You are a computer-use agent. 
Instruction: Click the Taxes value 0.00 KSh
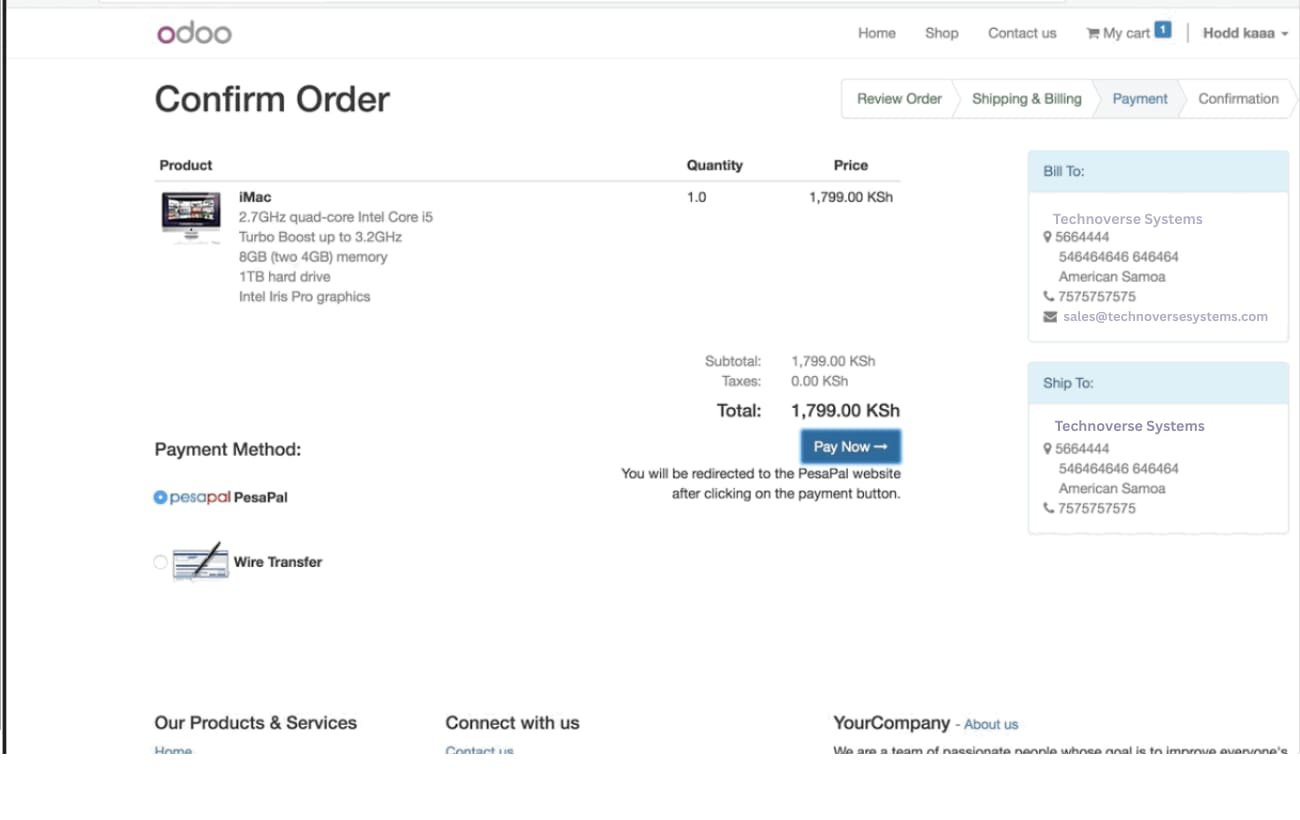[819, 381]
